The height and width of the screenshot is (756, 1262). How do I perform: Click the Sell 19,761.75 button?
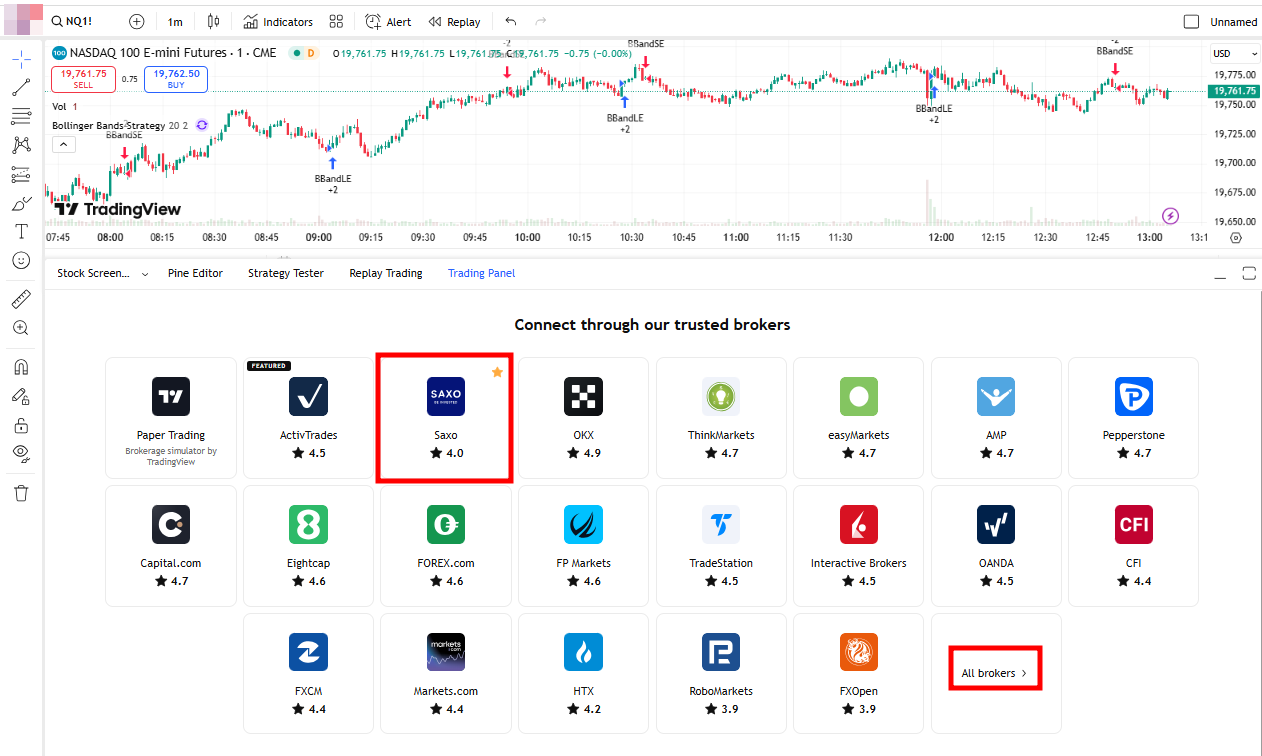(x=84, y=79)
